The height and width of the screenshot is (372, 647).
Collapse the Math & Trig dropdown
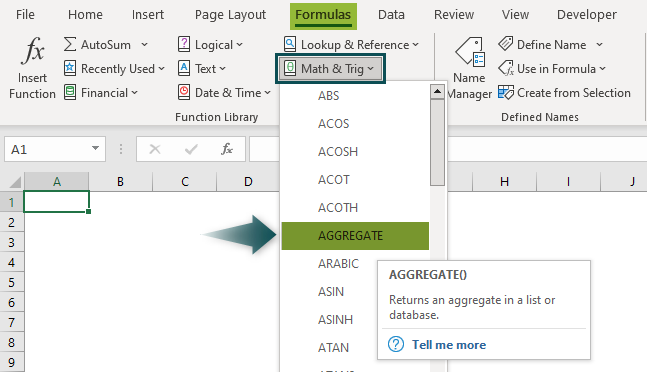(330, 68)
